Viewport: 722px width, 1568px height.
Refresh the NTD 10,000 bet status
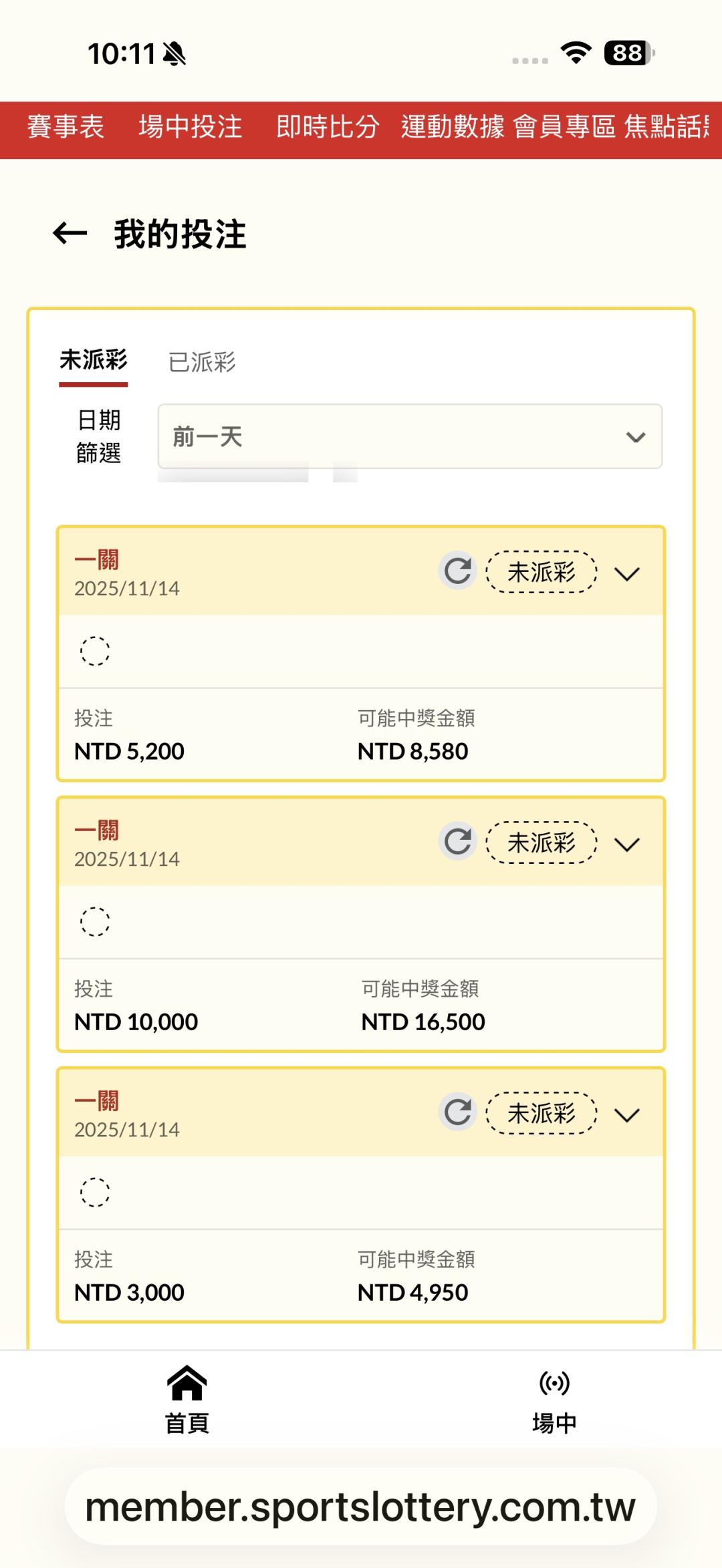(458, 842)
